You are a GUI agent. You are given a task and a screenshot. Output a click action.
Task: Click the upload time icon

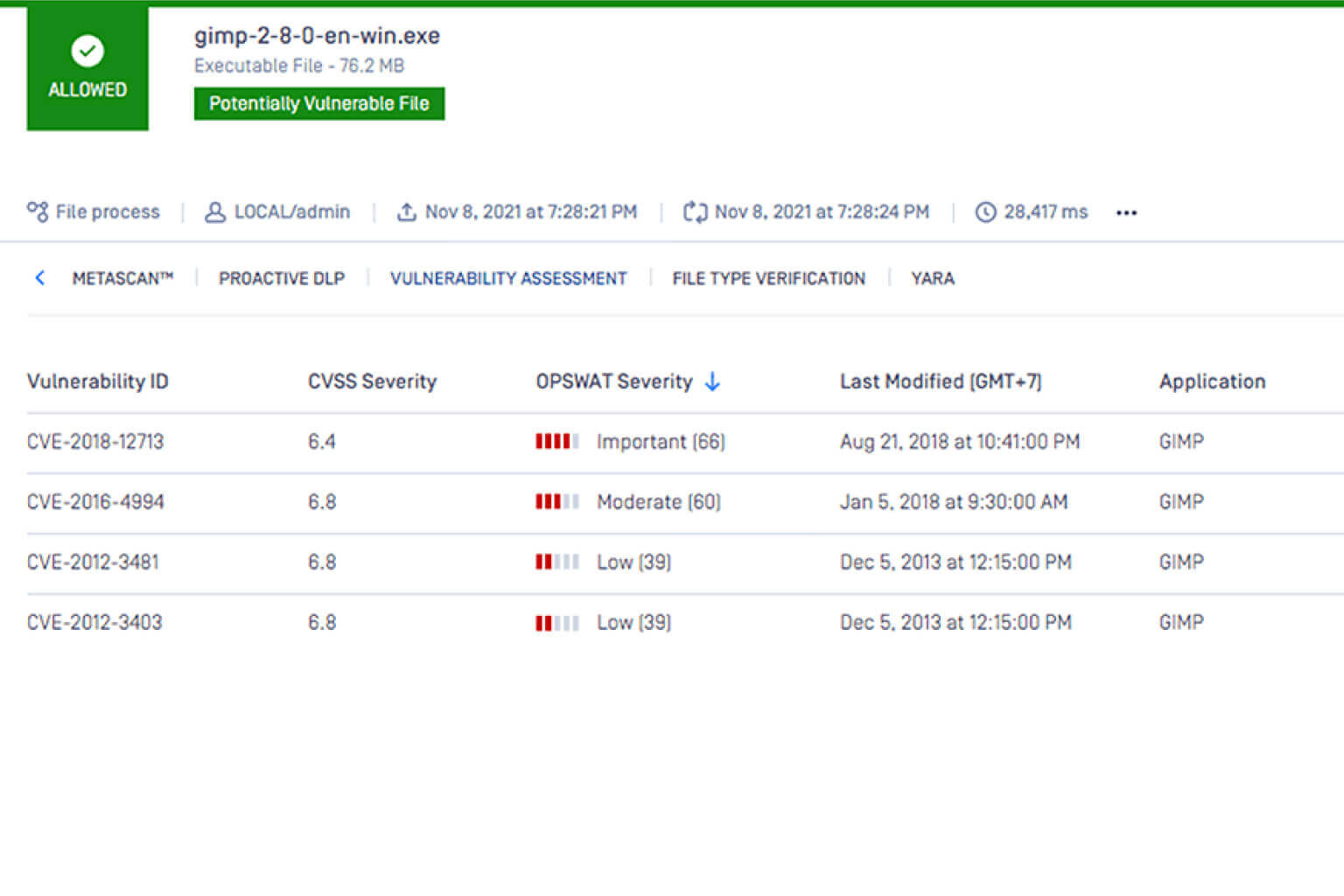pyautogui.click(x=406, y=212)
